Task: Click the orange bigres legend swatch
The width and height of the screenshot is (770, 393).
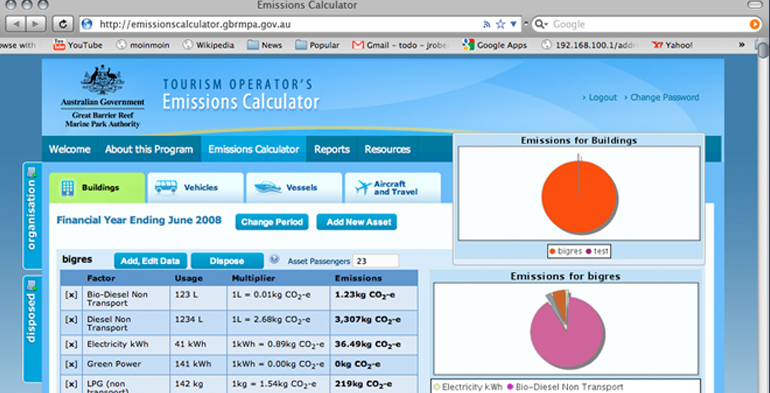Action: [x=552, y=251]
